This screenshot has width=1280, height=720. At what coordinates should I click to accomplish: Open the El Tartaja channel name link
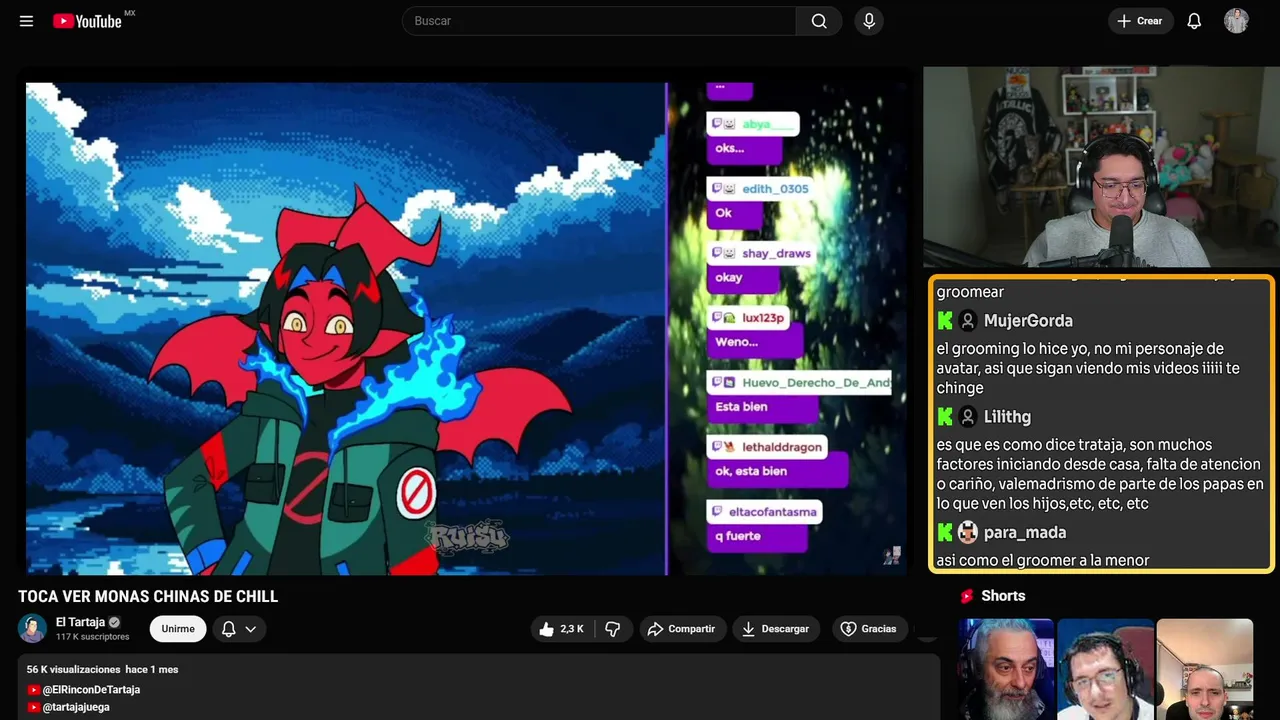pos(80,622)
